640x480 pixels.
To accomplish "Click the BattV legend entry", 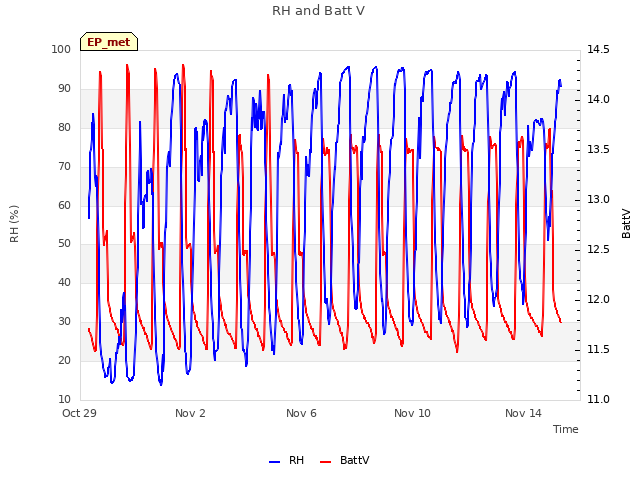I will tap(344, 460).
